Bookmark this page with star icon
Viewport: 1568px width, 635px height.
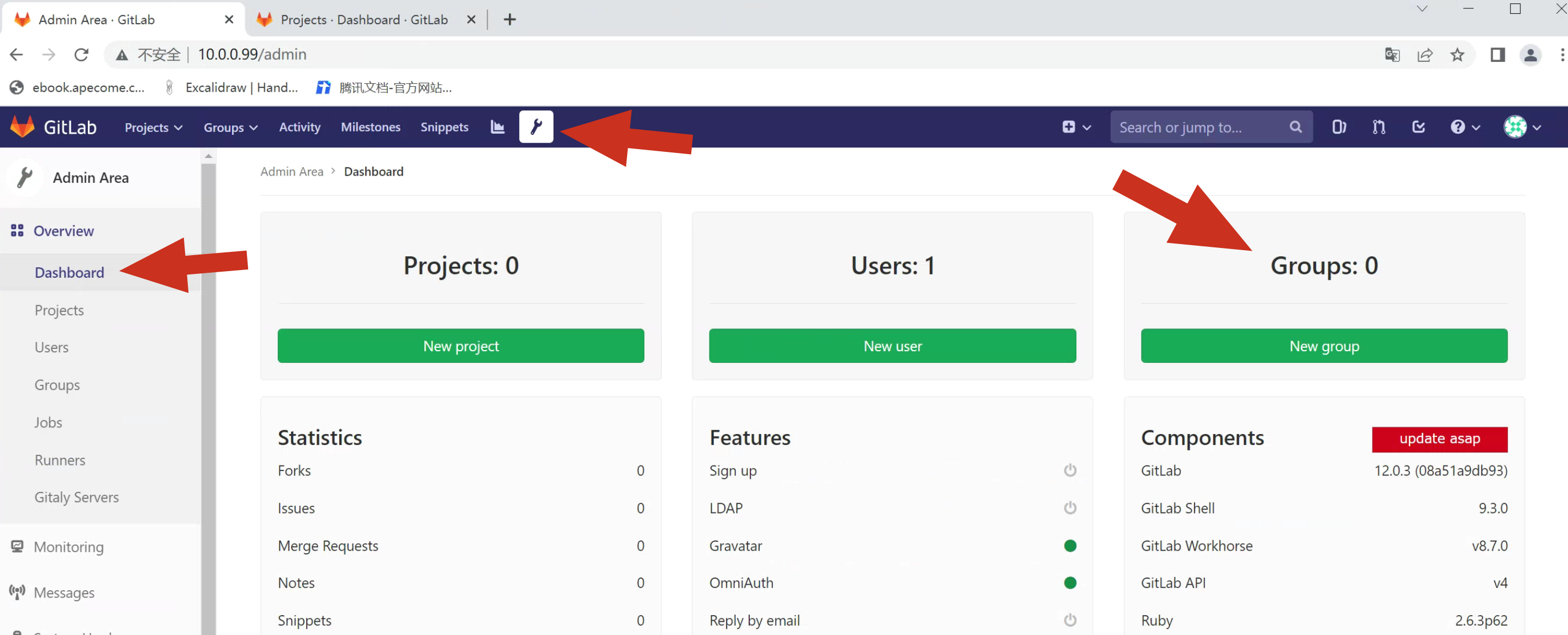[1456, 55]
